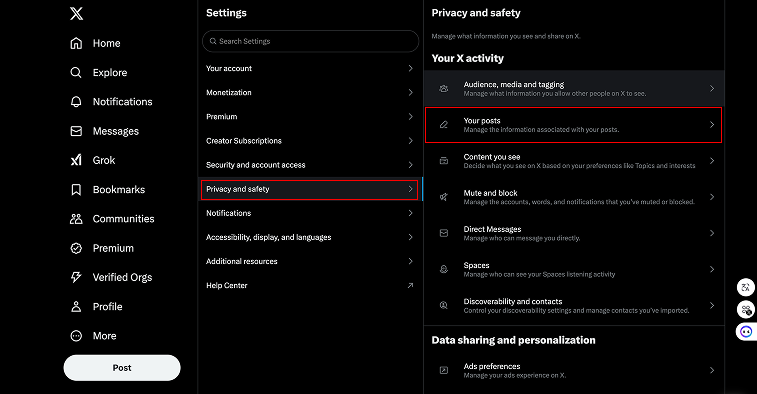
Task: Open Monetization settings item
Action: [x=310, y=93]
